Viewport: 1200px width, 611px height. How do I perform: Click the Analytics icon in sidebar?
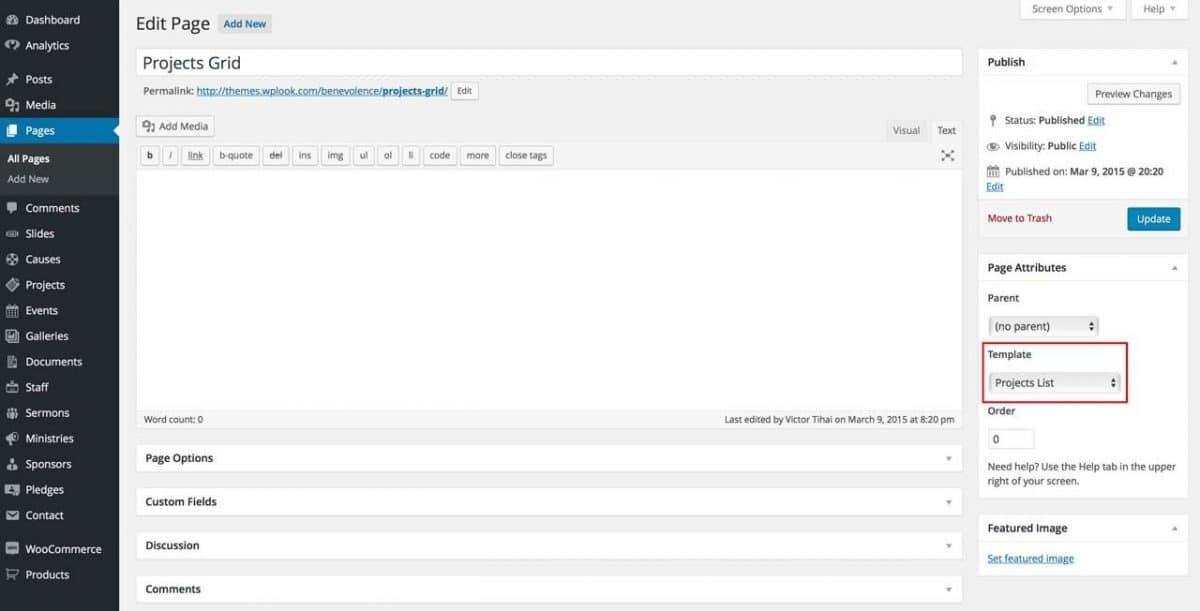click(x=12, y=45)
